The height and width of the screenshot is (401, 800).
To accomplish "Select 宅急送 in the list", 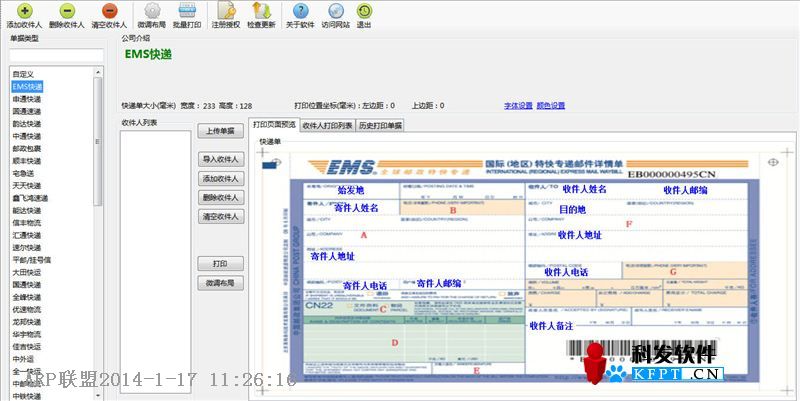I will tap(23, 173).
